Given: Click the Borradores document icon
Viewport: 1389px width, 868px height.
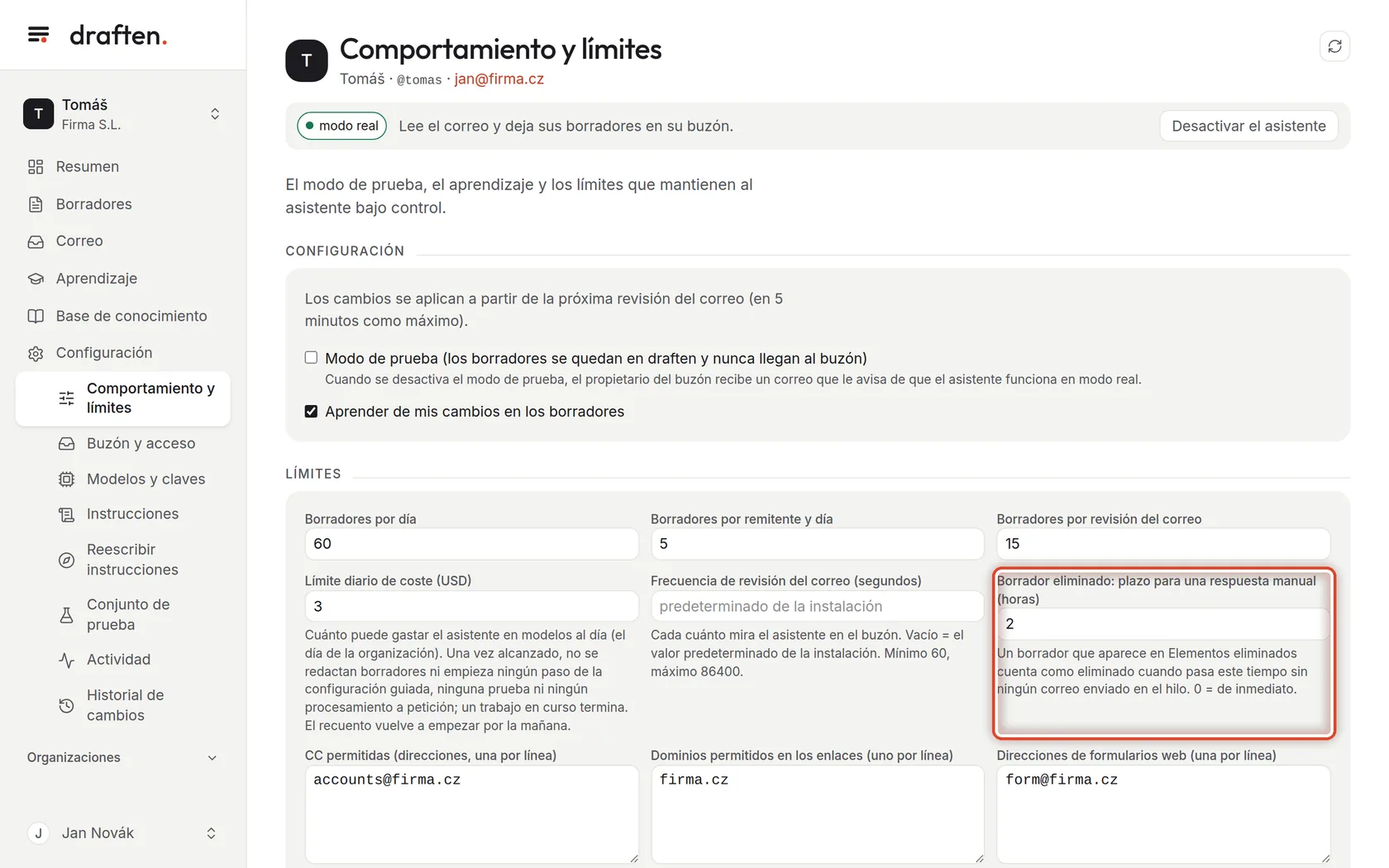Looking at the screenshot, I should [36, 204].
